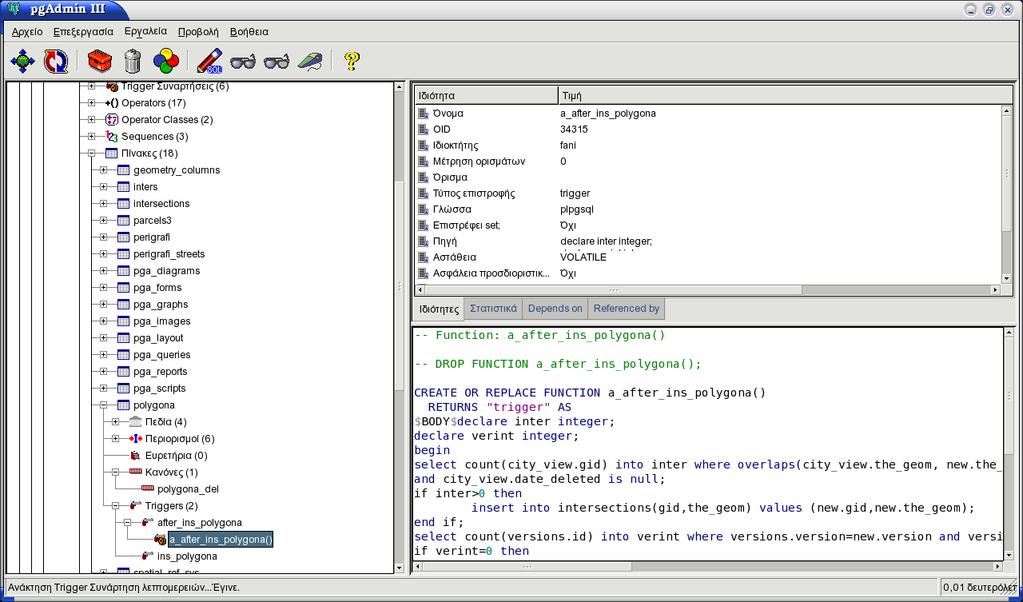Collapse the Triggers (2) node

point(115,505)
